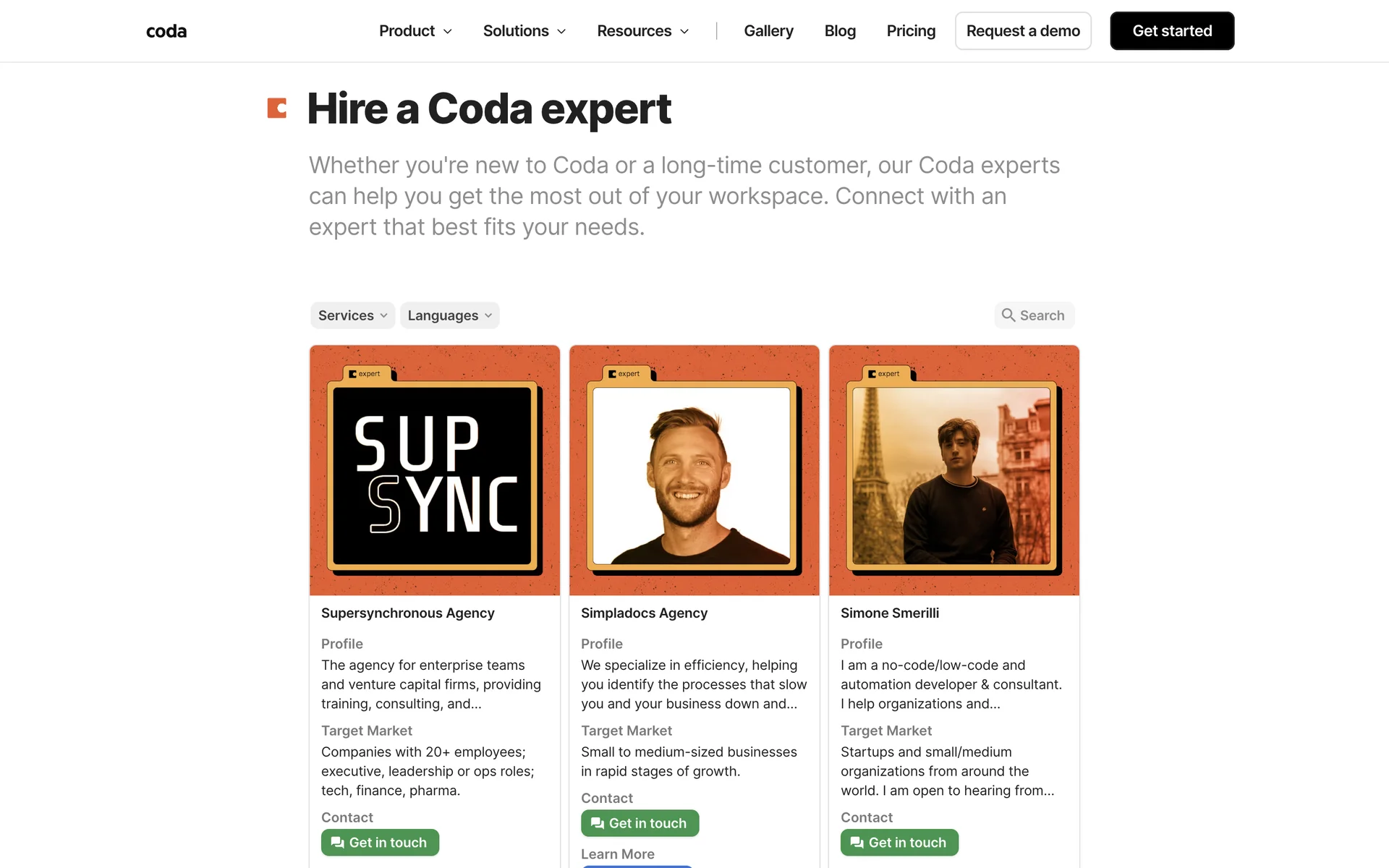1389x868 pixels.
Task: Click the search magnifier icon
Action: 1008,315
